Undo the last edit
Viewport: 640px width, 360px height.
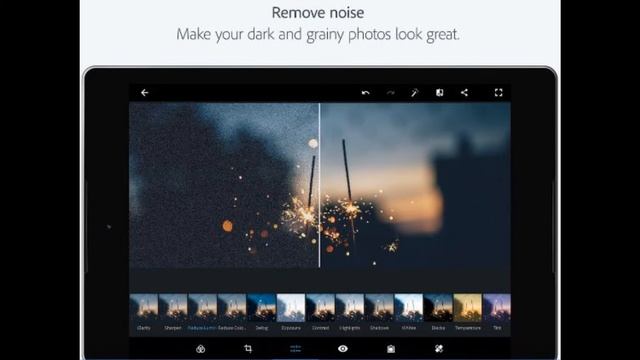pyautogui.click(x=366, y=93)
